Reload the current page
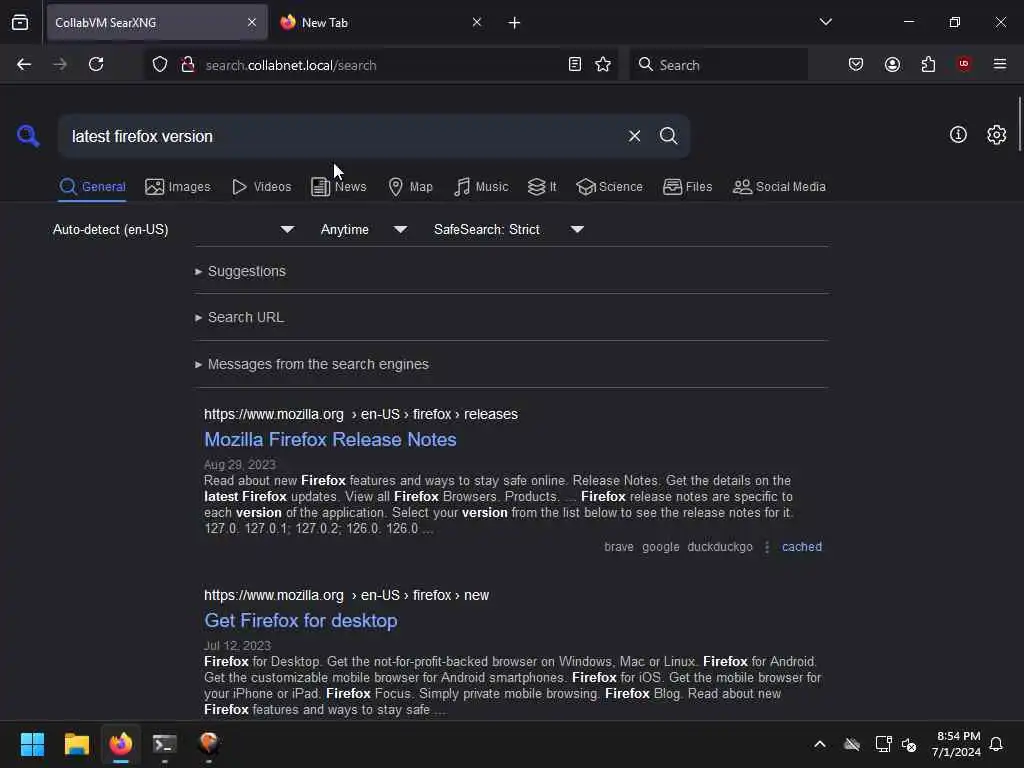Screen dimensions: 1024x768 [96, 65]
